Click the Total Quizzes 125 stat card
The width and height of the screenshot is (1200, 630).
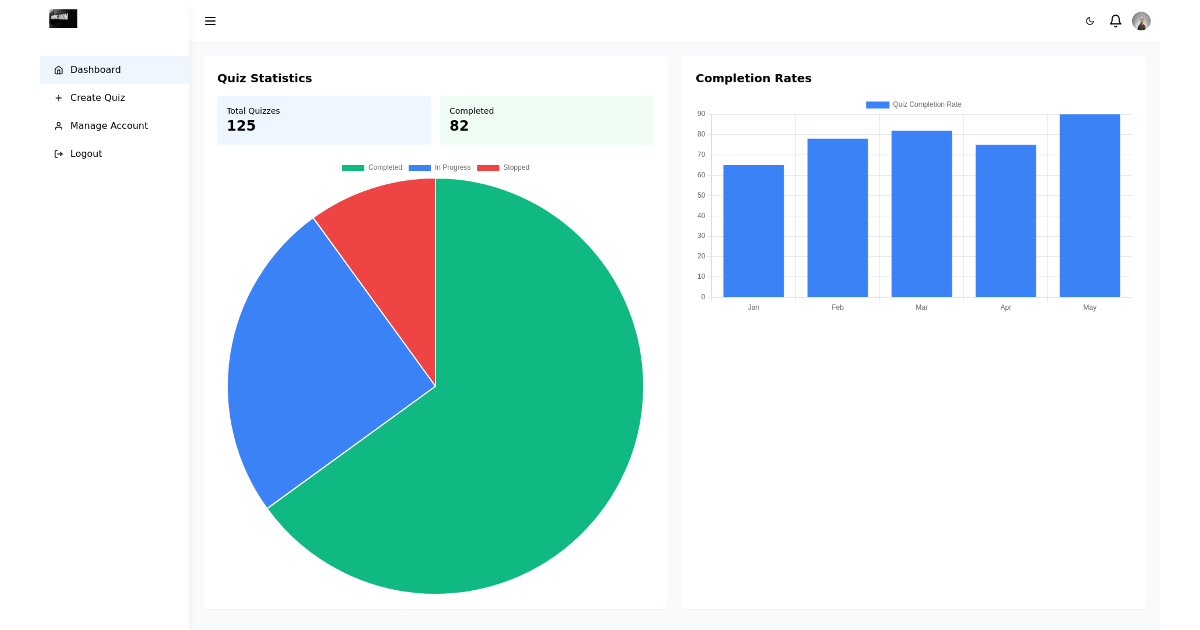(x=324, y=120)
